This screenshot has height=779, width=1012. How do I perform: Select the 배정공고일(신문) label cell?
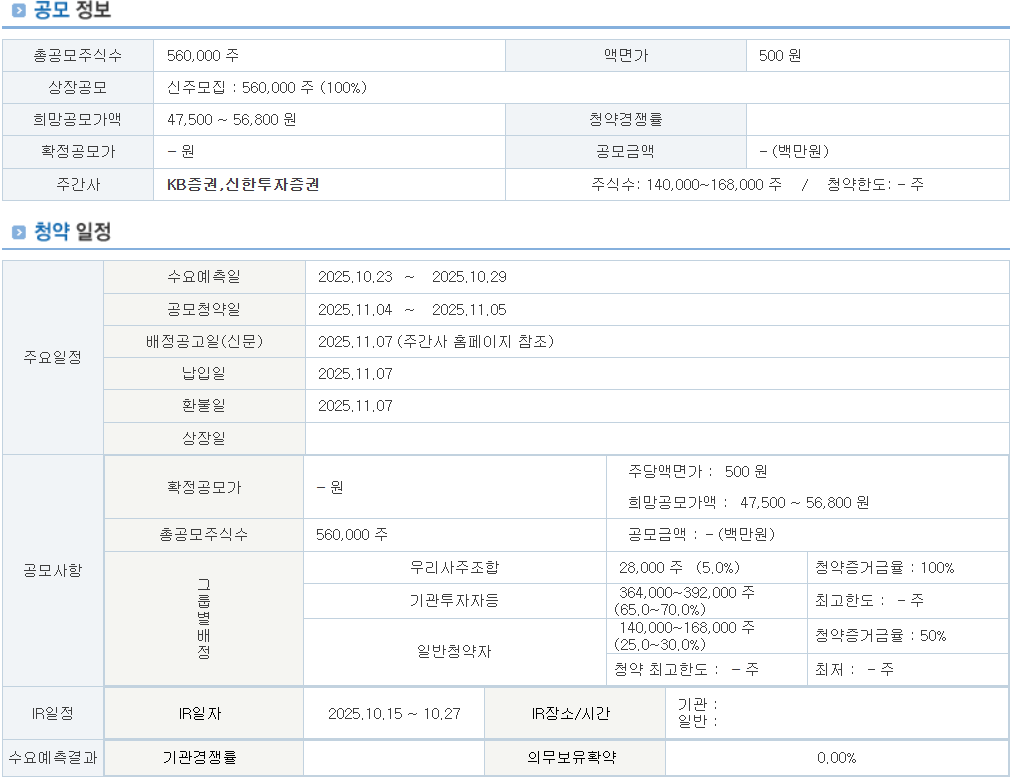click(204, 342)
